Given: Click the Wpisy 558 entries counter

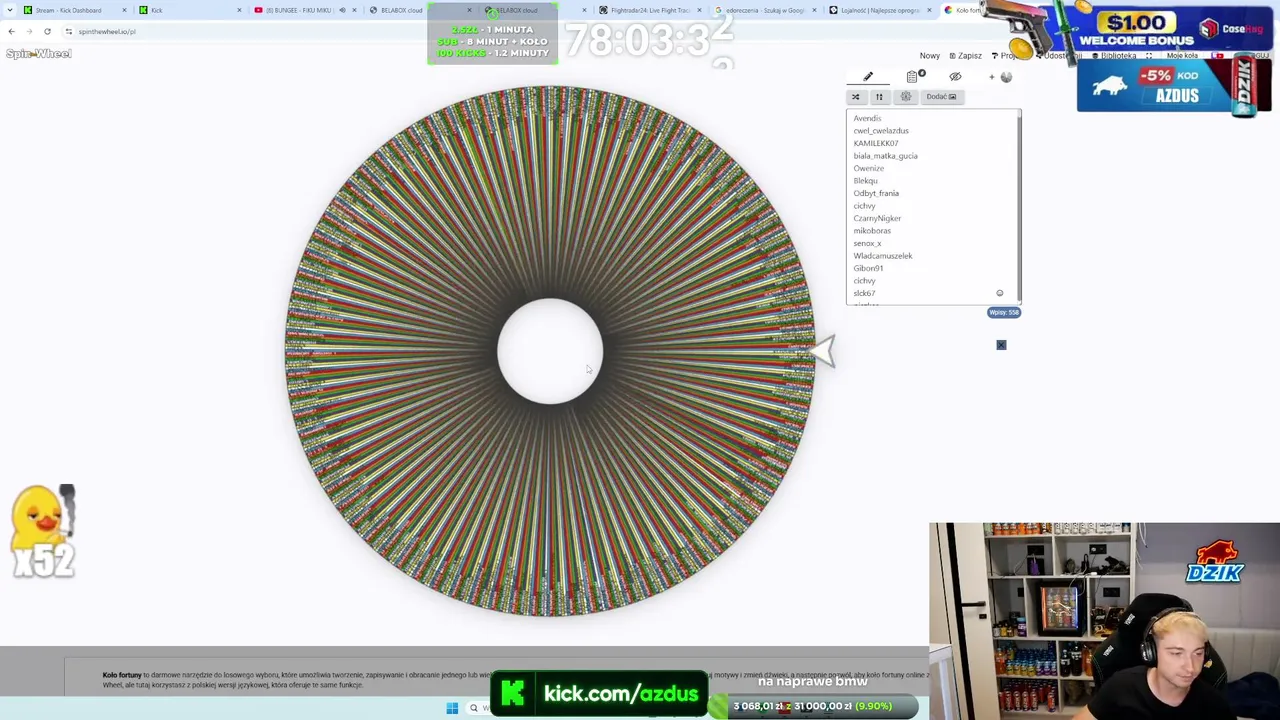Looking at the screenshot, I should pyautogui.click(x=1004, y=312).
